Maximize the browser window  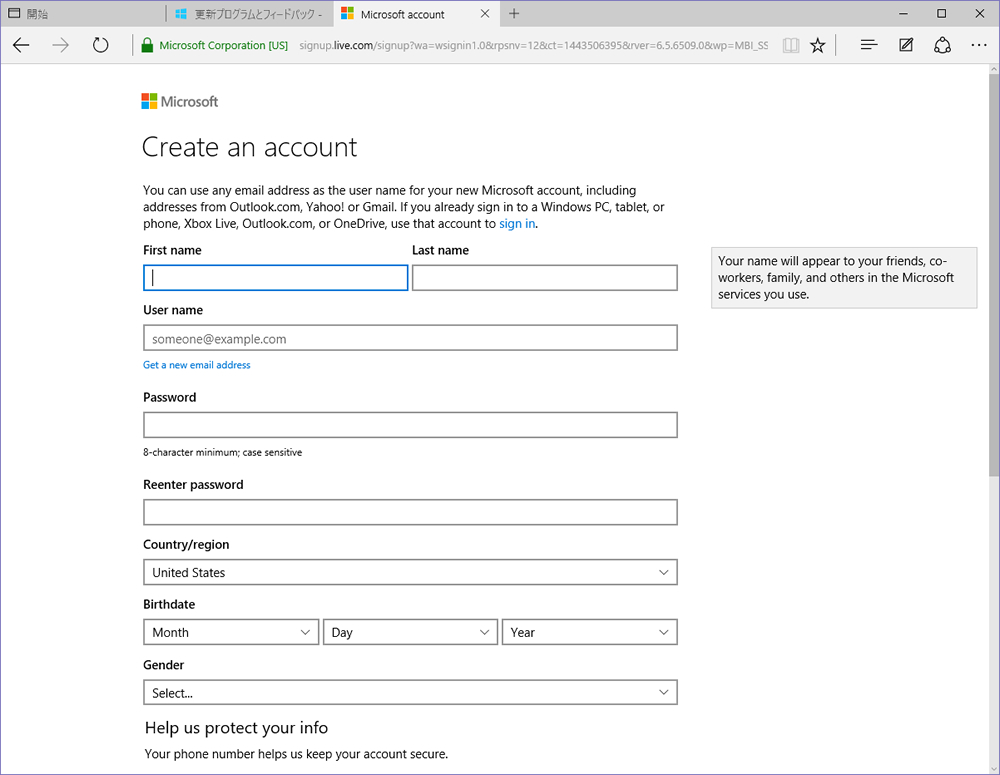(941, 13)
